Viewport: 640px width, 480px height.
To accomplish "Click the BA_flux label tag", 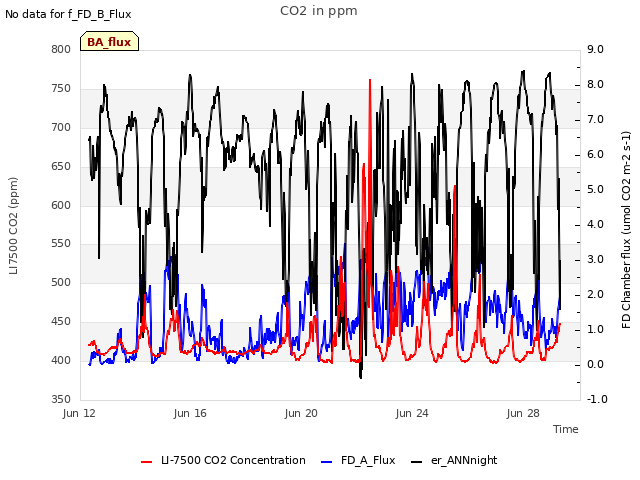I will coord(109,41).
